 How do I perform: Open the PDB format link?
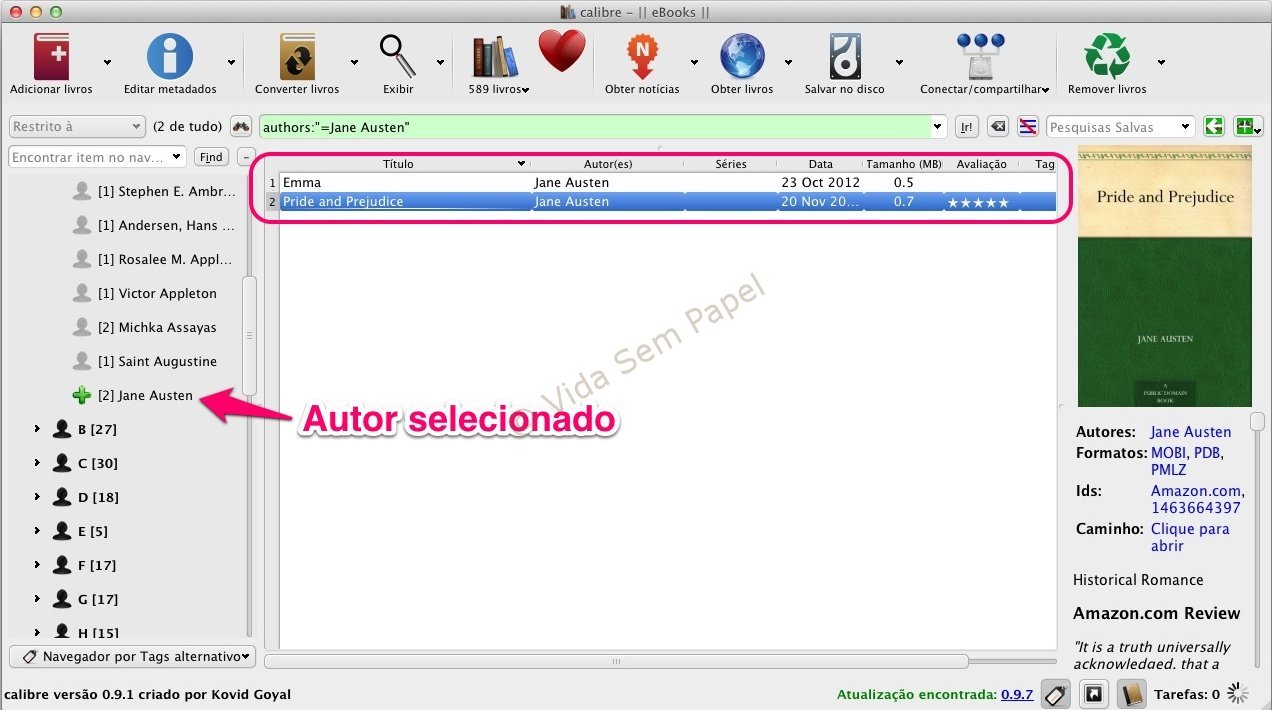tap(1205, 453)
